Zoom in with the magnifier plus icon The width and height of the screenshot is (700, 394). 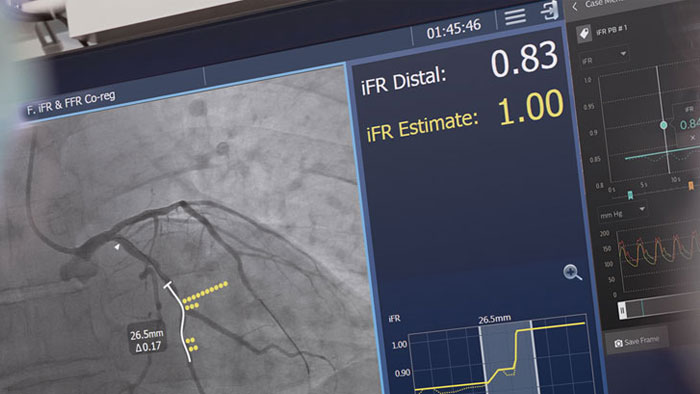pos(572,272)
